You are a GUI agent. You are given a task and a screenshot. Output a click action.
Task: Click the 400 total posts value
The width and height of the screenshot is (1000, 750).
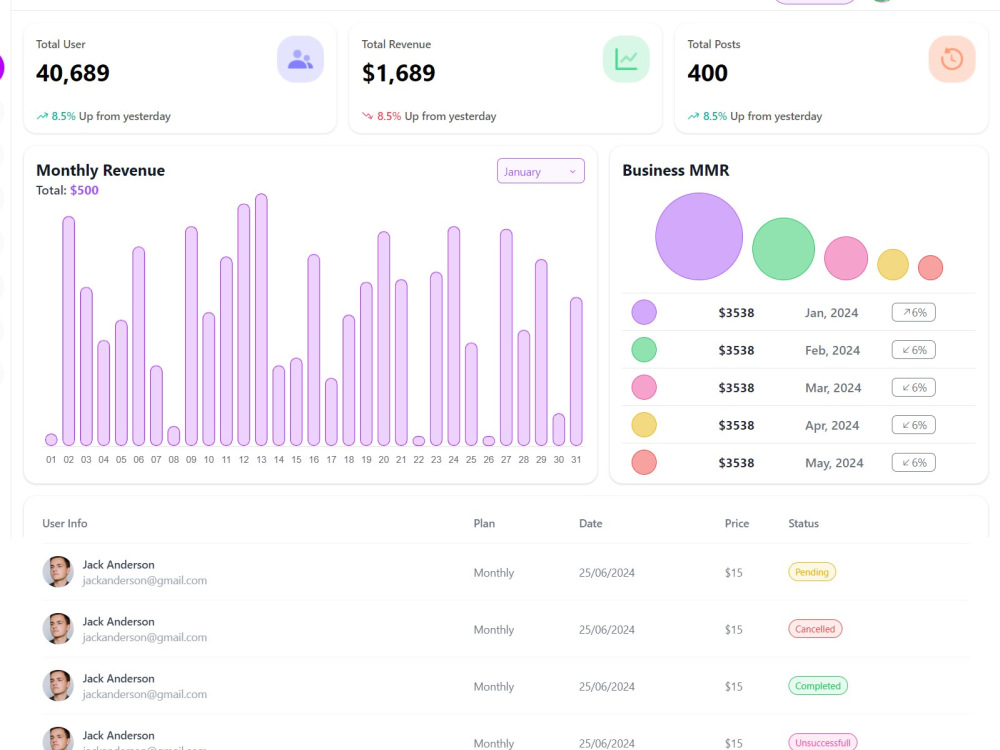coord(707,73)
